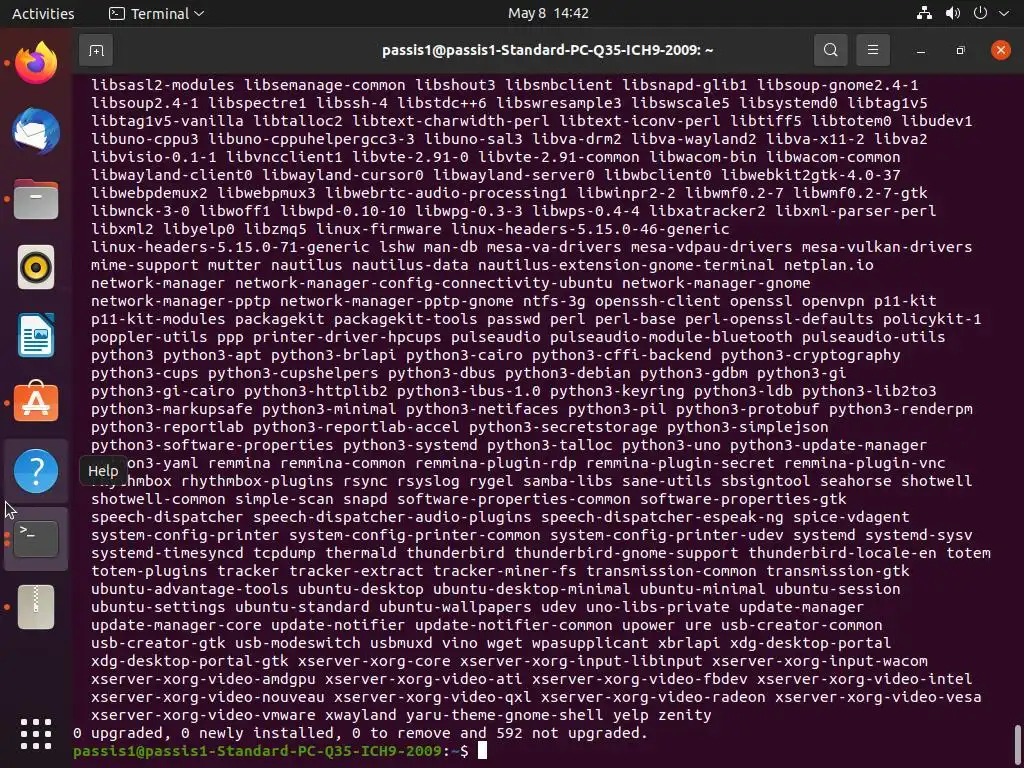This screenshot has width=1024, height=768.
Task: Click the terminal window title text
Action: [547, 50]
